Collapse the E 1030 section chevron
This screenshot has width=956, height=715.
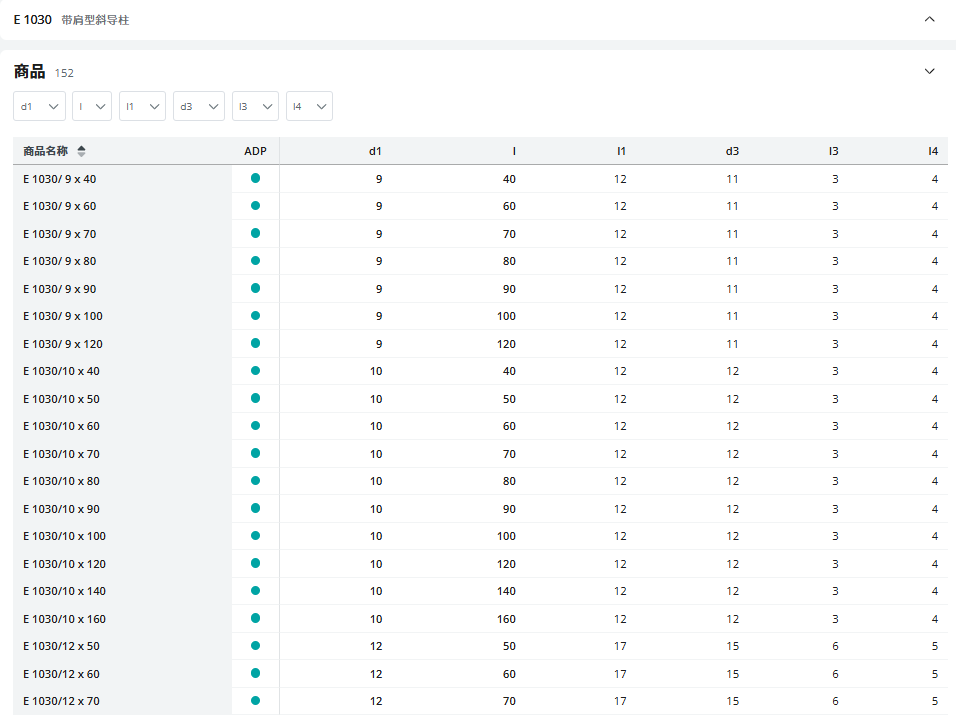point(929,19)
